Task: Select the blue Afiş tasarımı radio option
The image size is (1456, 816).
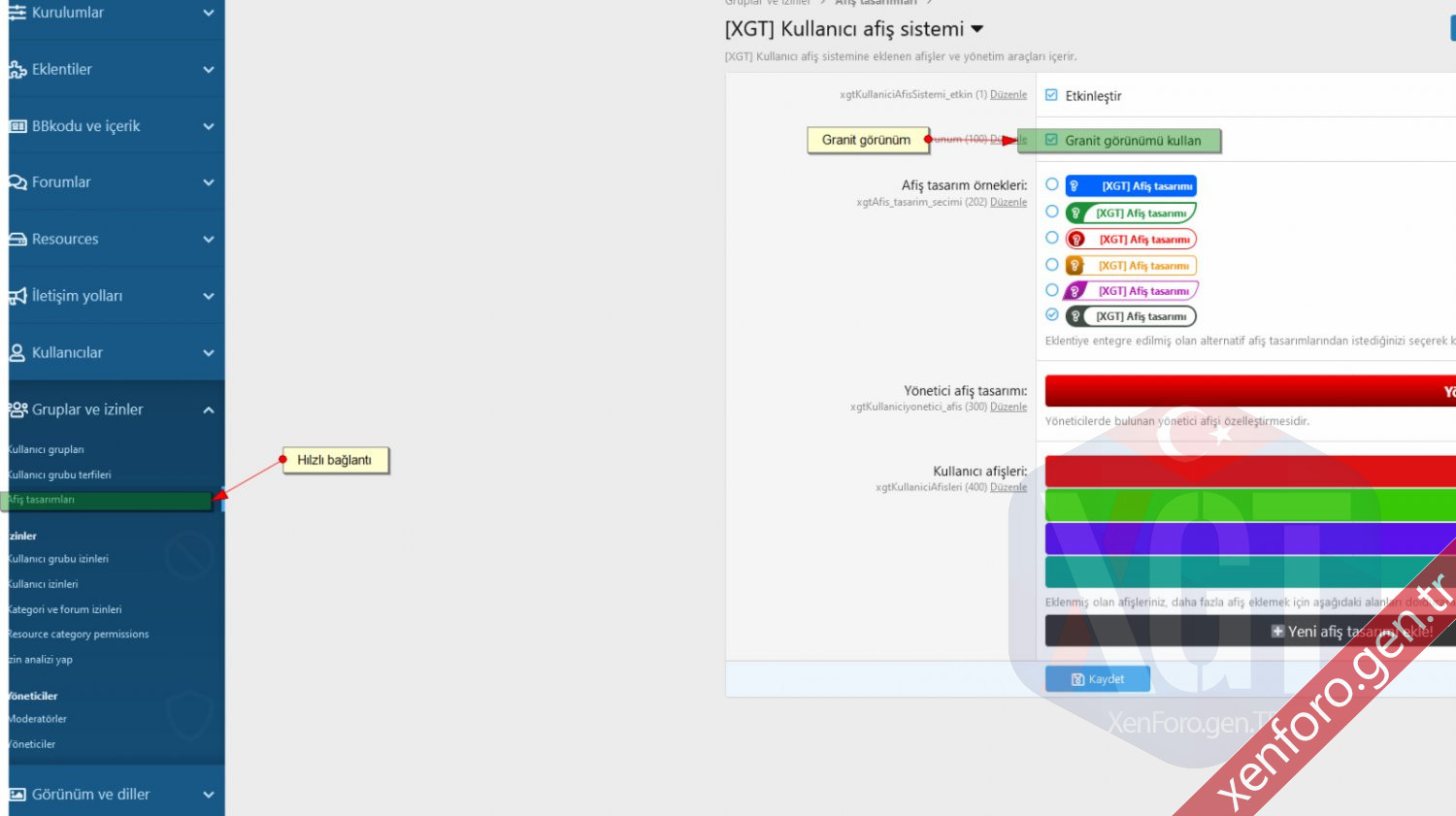Action: (x=1052, y=184)
